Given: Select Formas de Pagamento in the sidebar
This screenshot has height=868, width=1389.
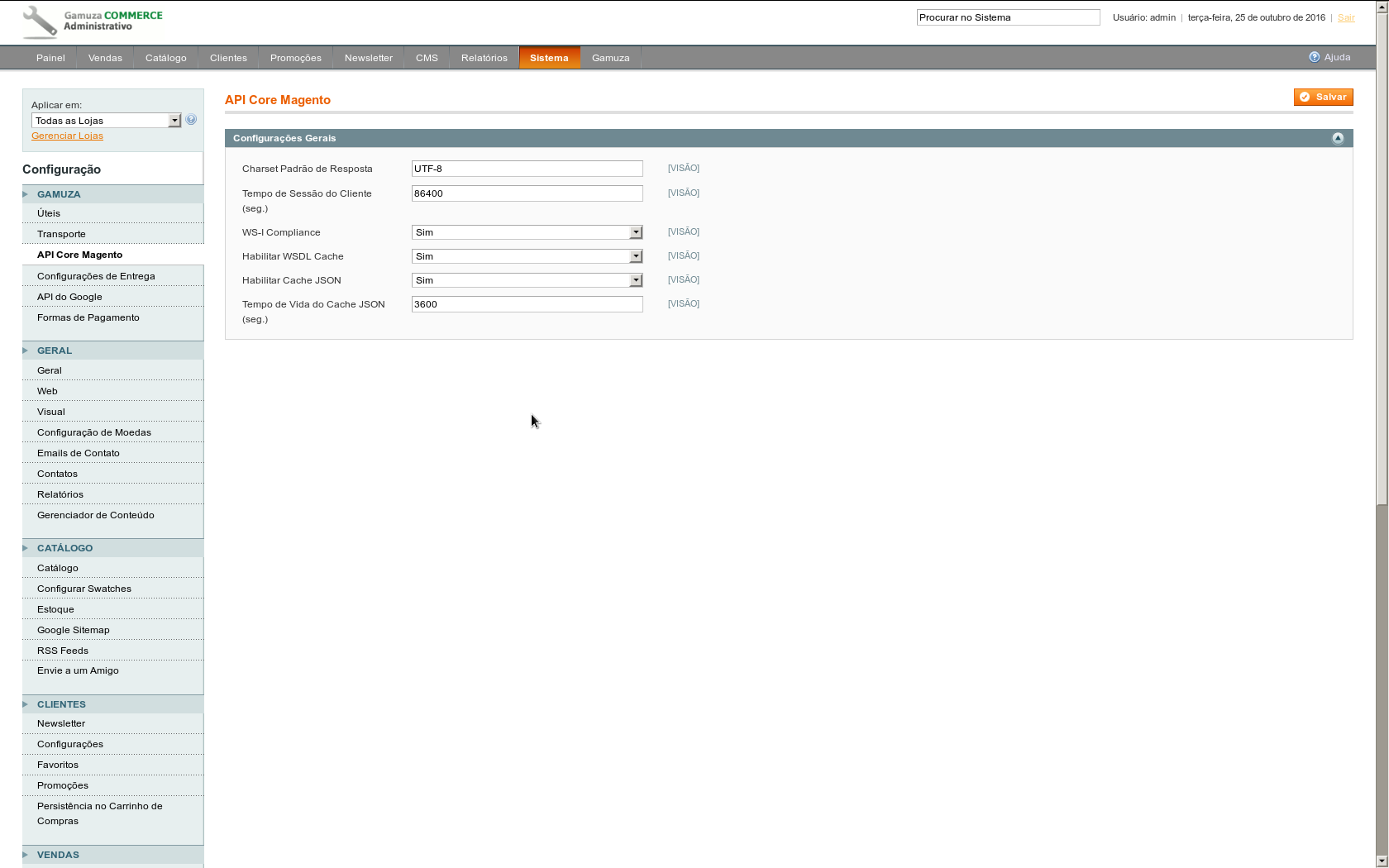Looking at the screenshot, I should [x=88, y=317].
